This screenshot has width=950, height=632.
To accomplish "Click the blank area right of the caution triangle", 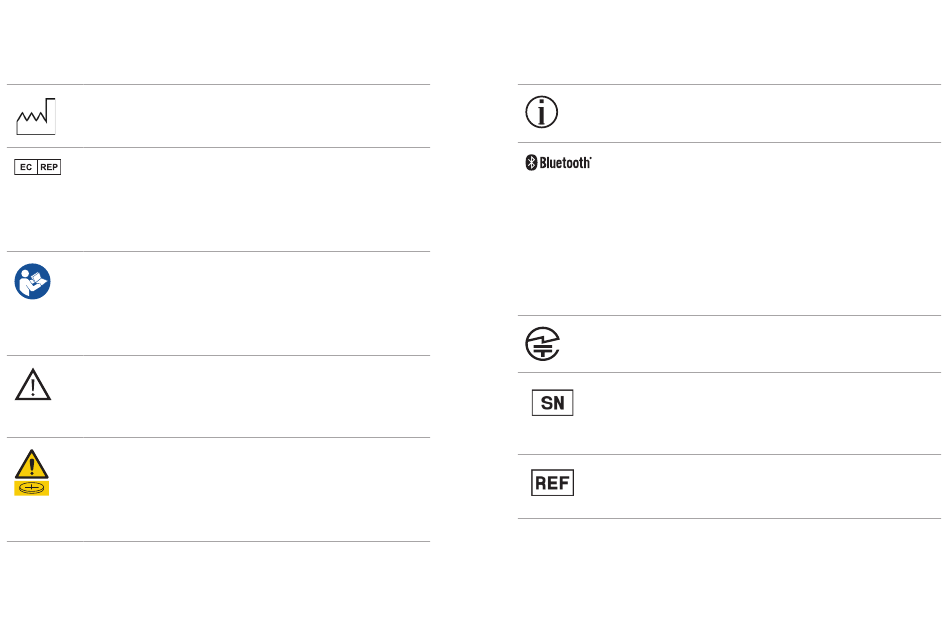I will pos(256,397).
